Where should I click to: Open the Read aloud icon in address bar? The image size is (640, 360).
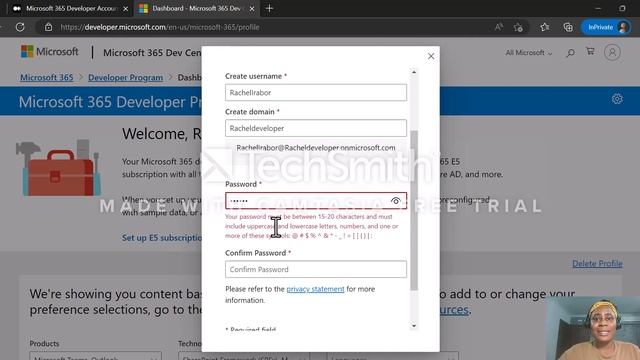point(498,27)
